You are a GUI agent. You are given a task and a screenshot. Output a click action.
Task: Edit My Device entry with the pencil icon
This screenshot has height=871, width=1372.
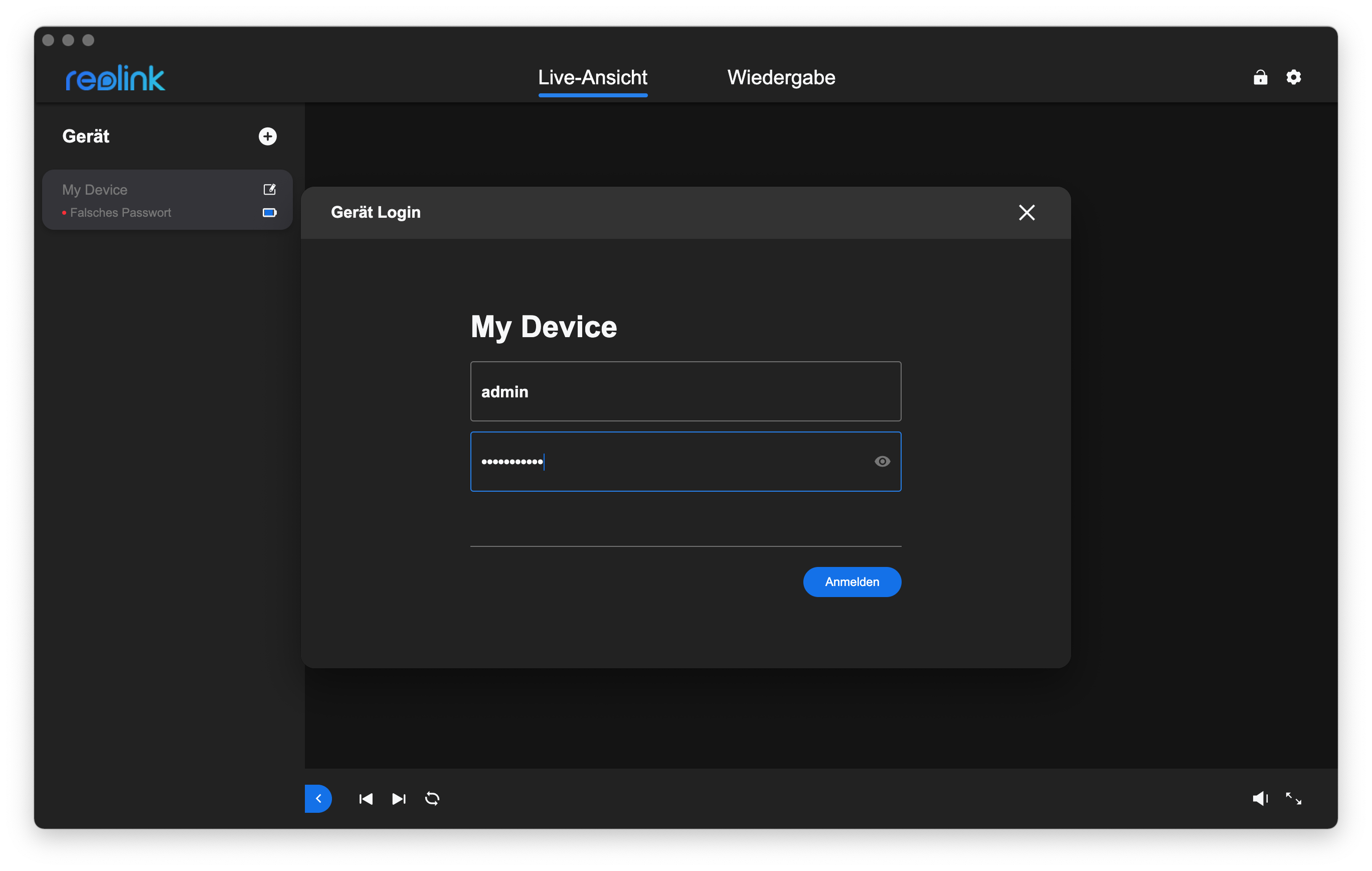coord(269,189)
